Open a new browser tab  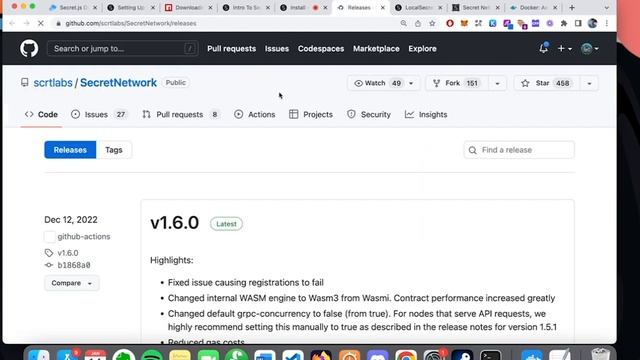pyautogui.click(x=572, y=8)
